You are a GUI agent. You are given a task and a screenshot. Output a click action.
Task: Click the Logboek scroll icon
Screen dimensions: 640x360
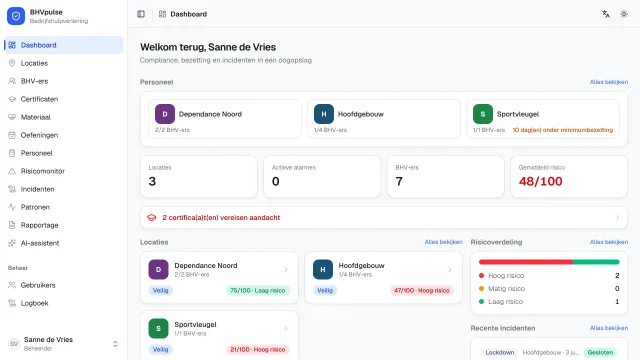click(x=12, y=303)
